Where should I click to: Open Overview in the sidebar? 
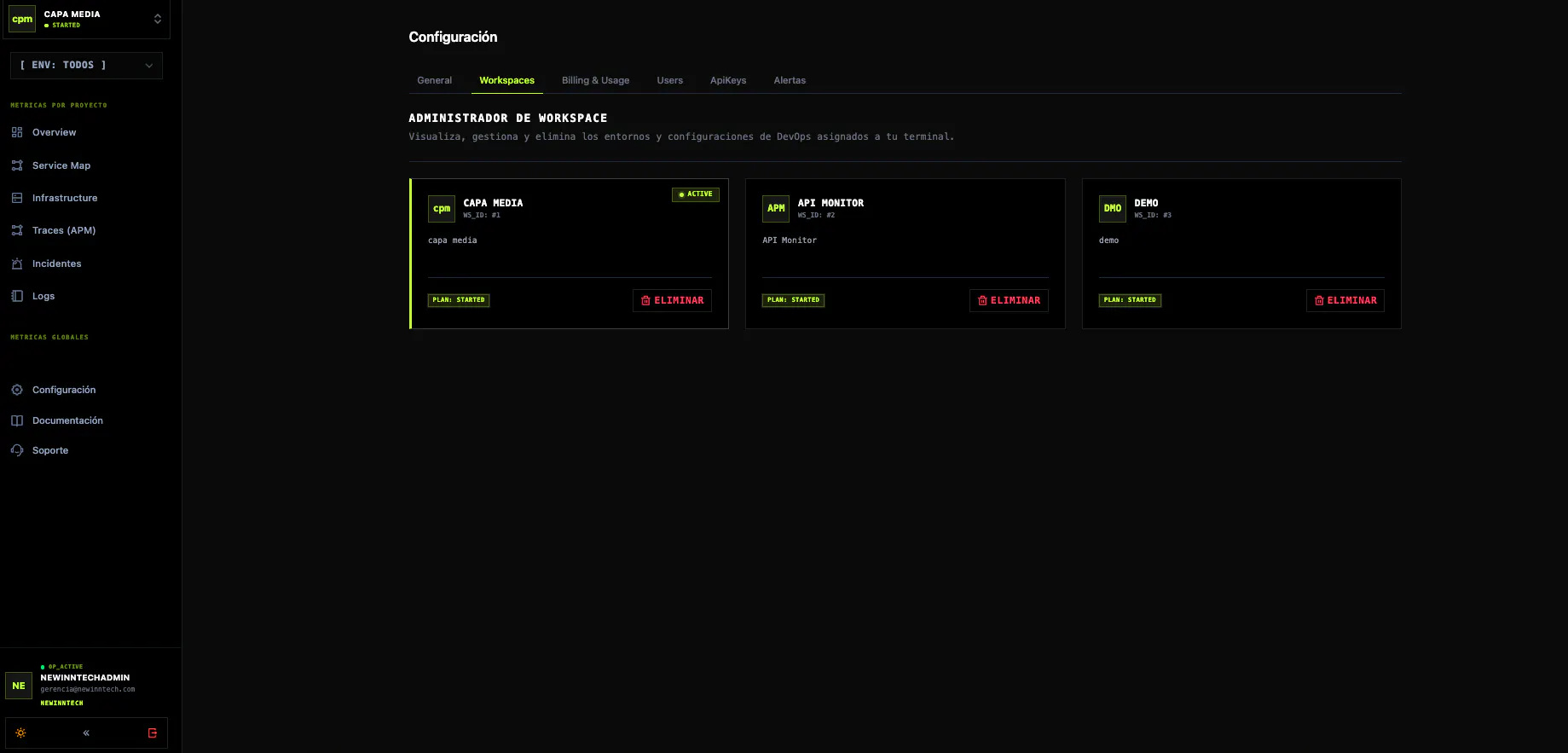click(x=55, y=132)
